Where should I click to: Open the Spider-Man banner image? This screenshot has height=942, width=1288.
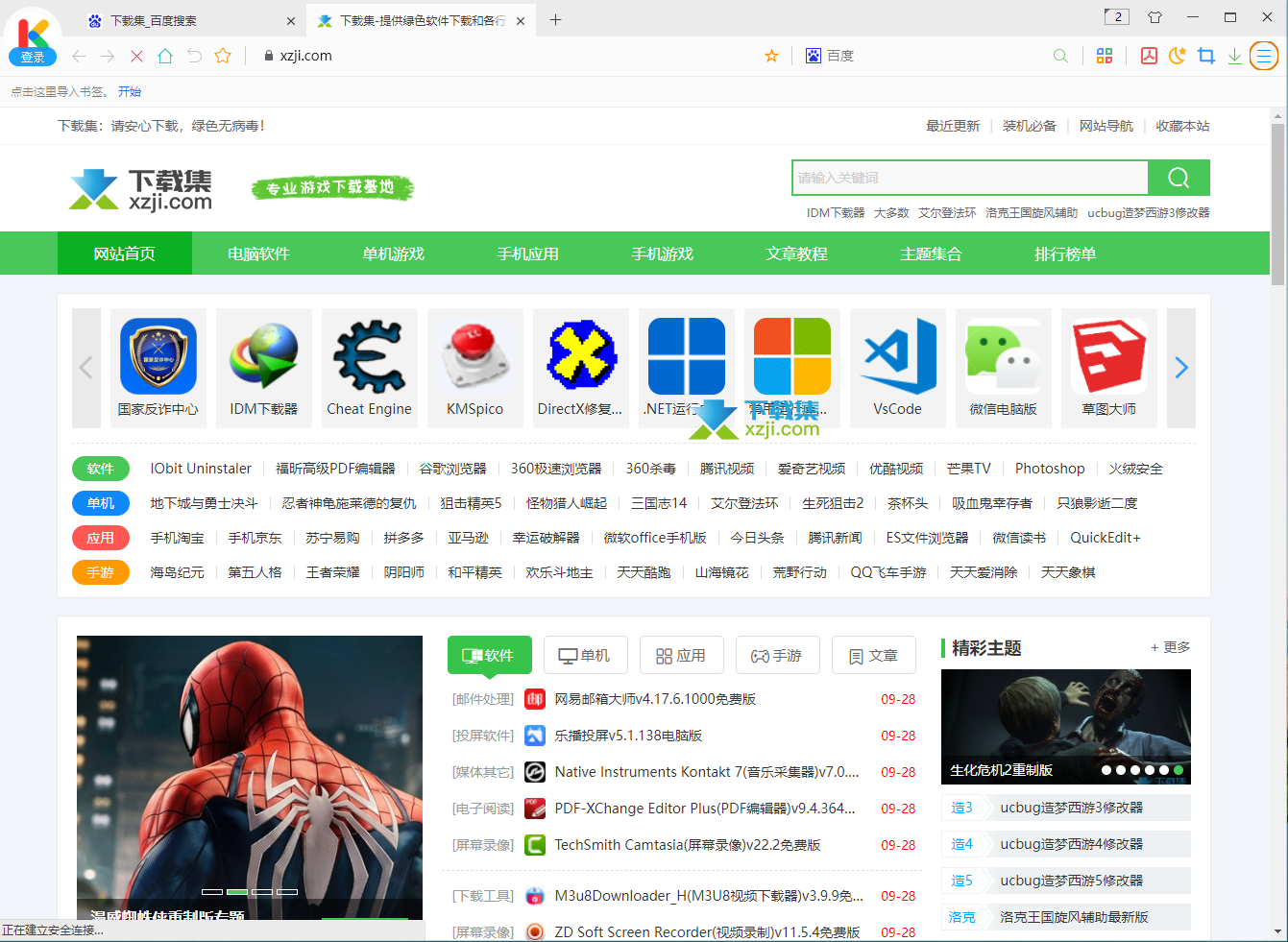point(250,778)
